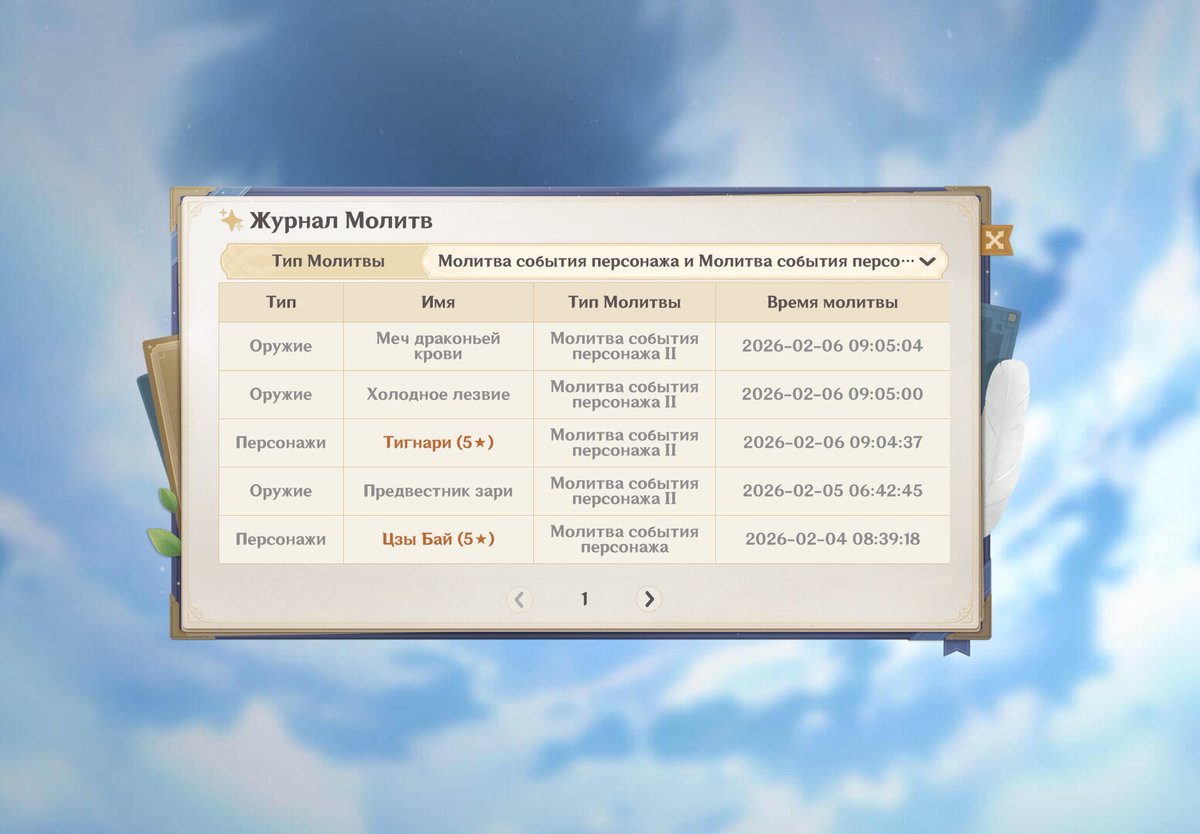1200x834 pixels.
Task: Select the Тип Молитвы table column header
Action: tap(624, 302)
